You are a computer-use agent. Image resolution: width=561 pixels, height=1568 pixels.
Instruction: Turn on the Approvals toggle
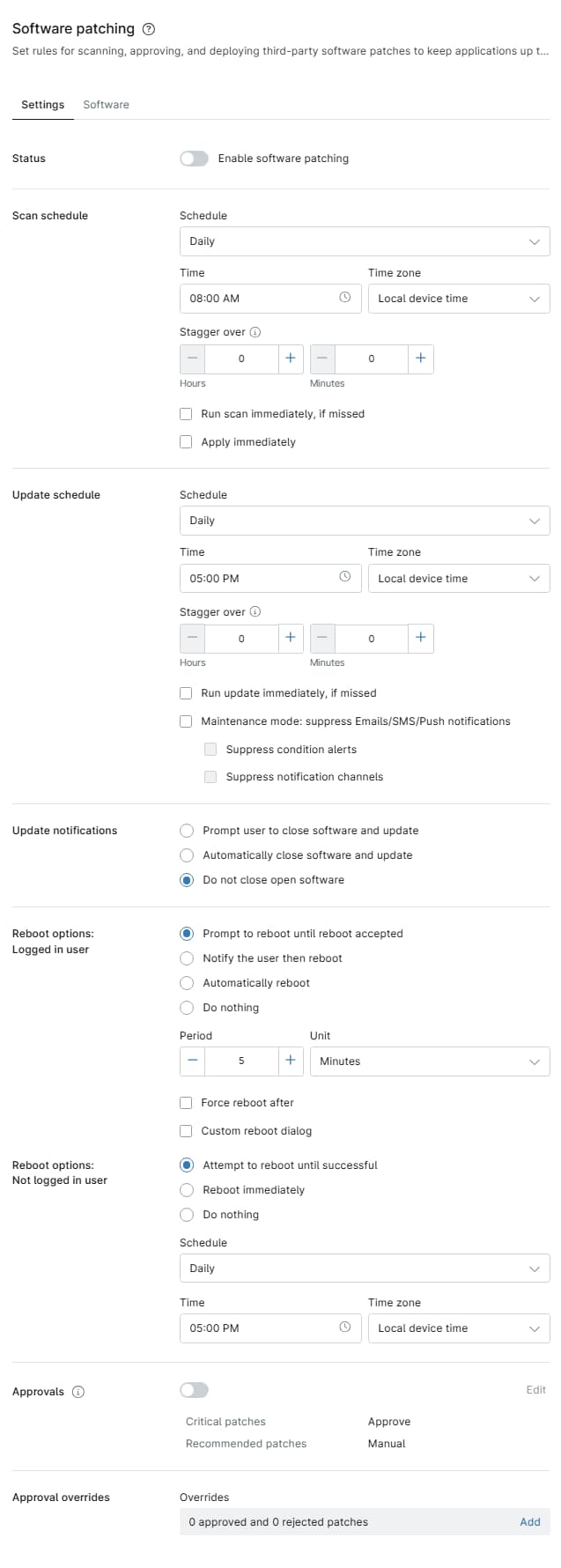(194, 1390)
